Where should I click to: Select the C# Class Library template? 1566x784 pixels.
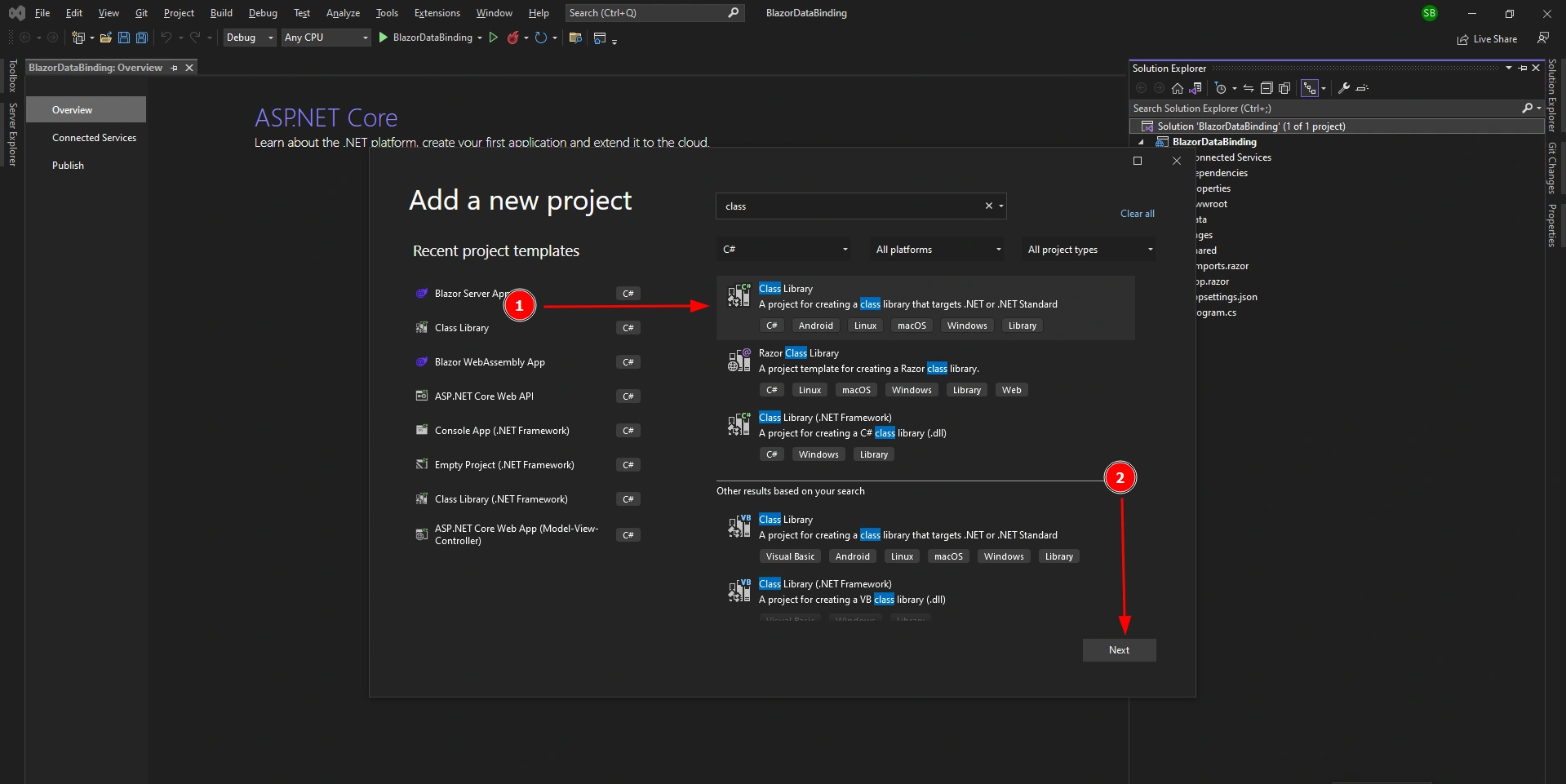click(925, 308)
